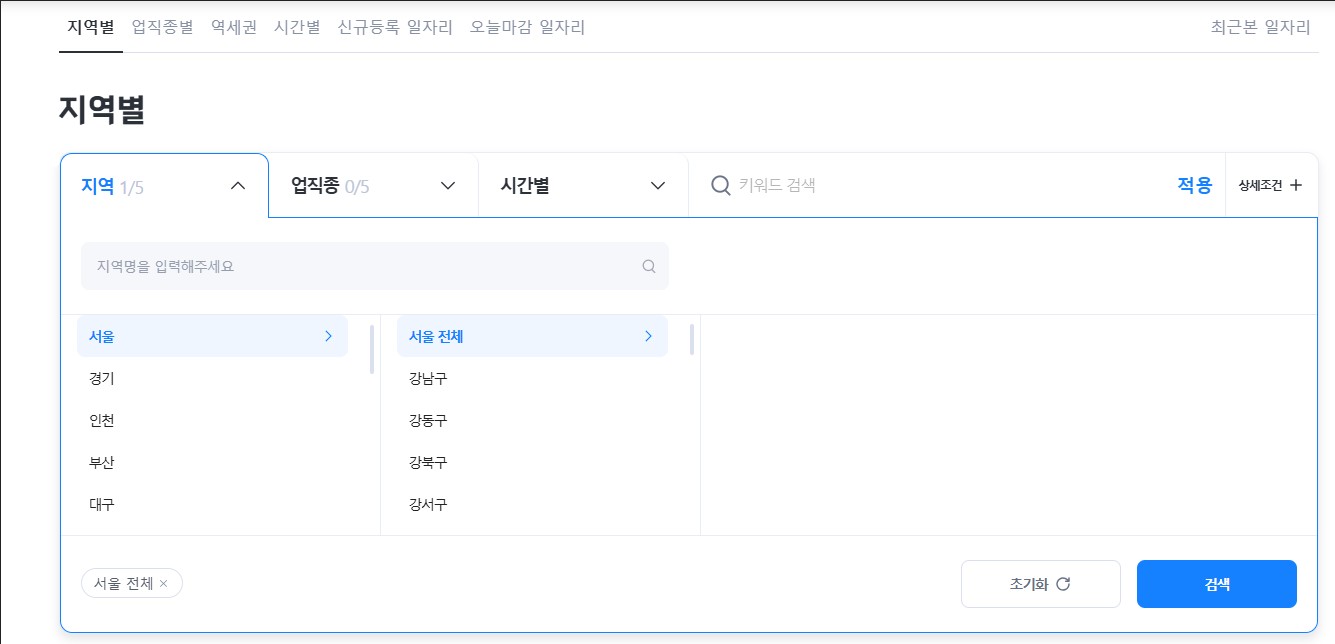Click the magnifier icon in the keyword search field
Screen dimensions: 1335x644
click(x=719, y=185)
